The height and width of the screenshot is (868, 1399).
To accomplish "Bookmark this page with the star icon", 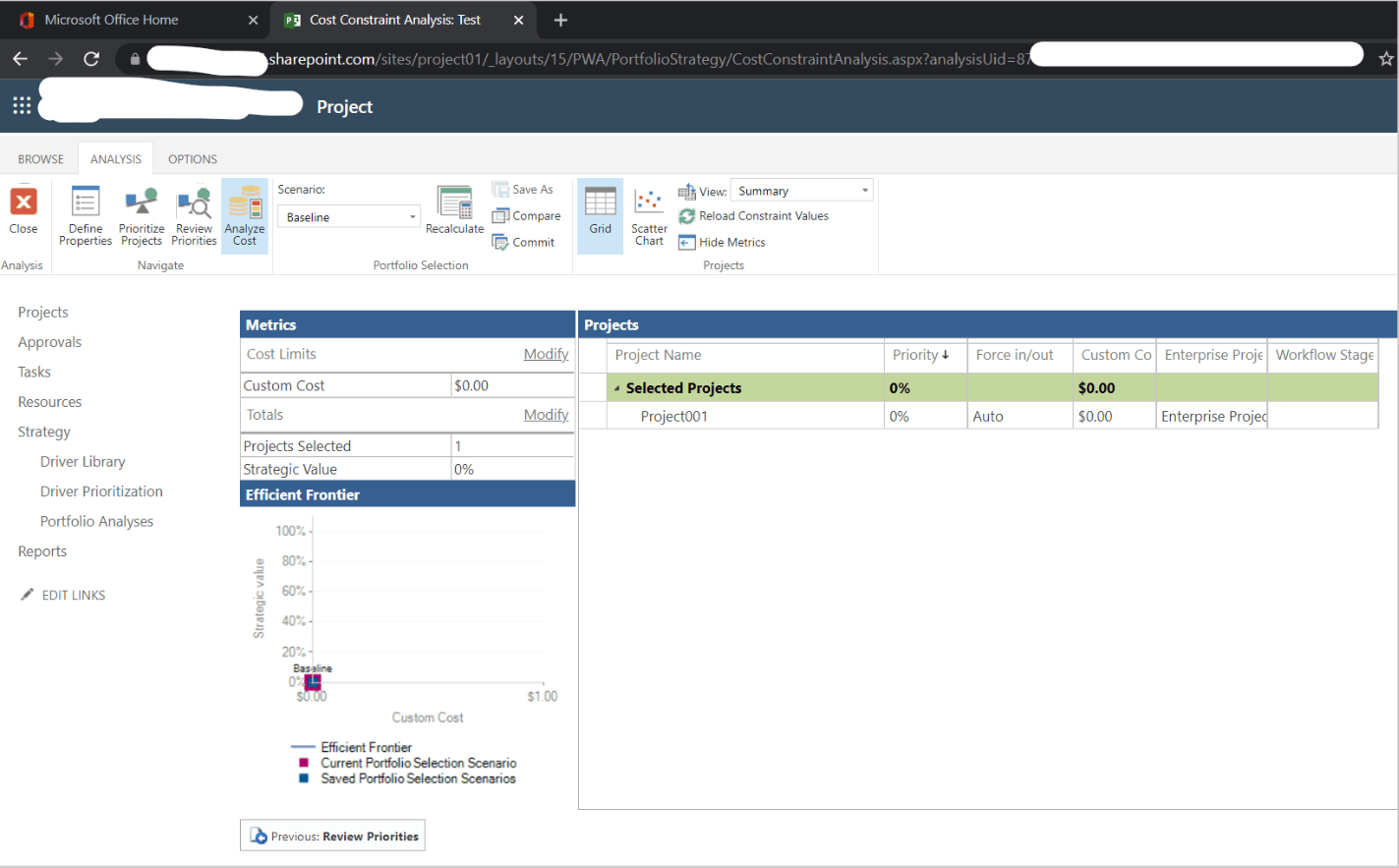I will click(x=1386, y=59).
